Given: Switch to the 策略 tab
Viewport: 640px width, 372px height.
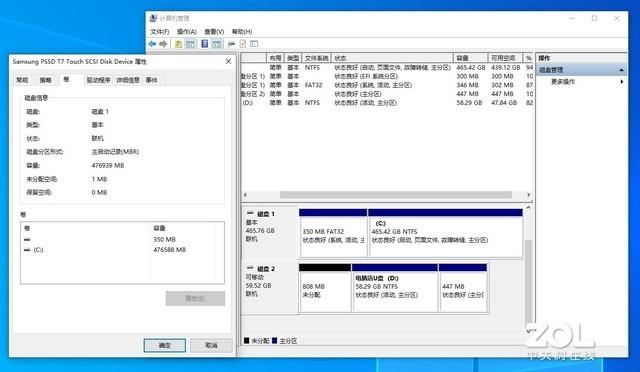Looking at the screenshot, I should pyautogui.click(x=45, y=80).
